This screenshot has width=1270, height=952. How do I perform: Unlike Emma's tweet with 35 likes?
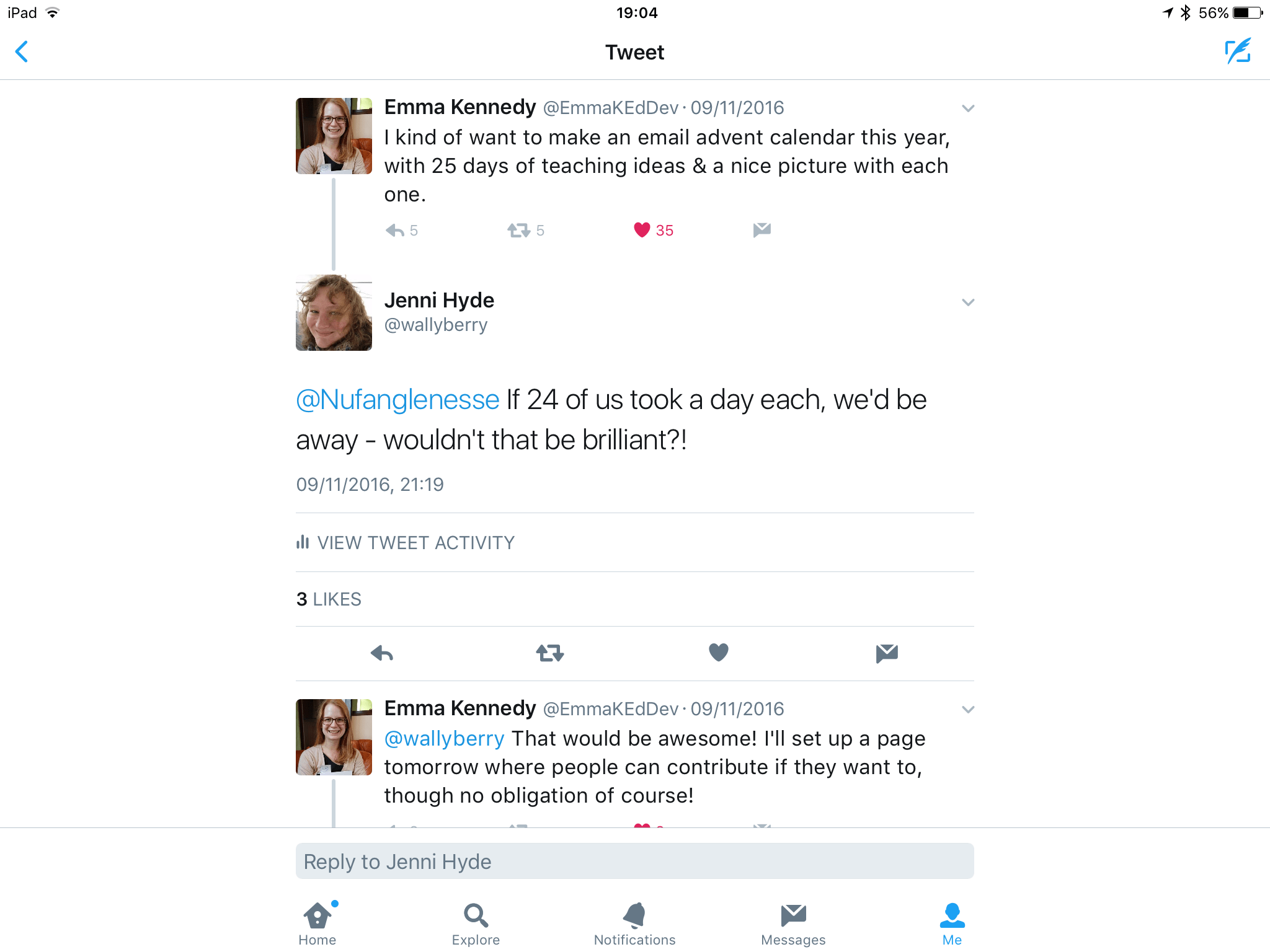pyautogui.click(x=642, y=230)
